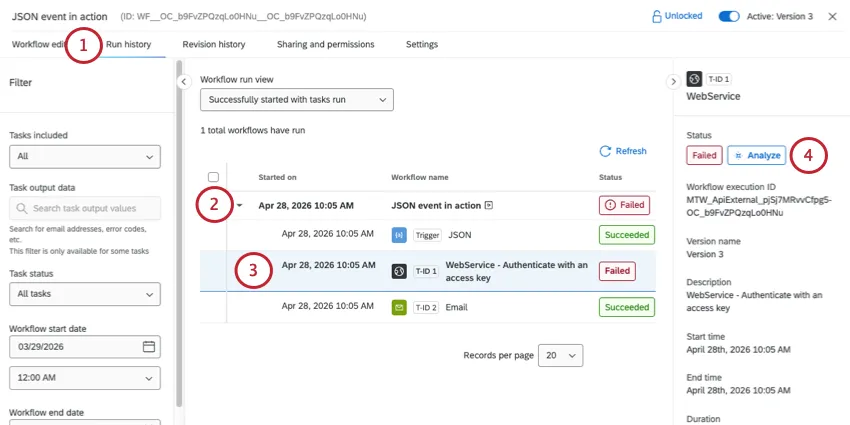Open the Run history tab
850x425 pixels.
coord(128,44)
